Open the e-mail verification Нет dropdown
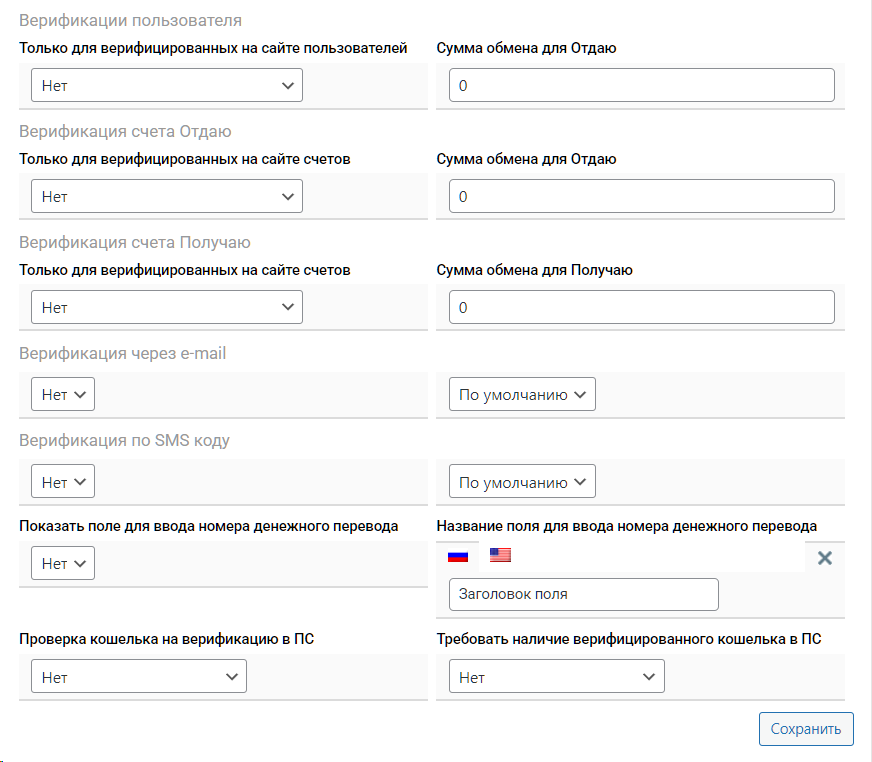Viewport: 872px width, 762px height. point(63,395)
